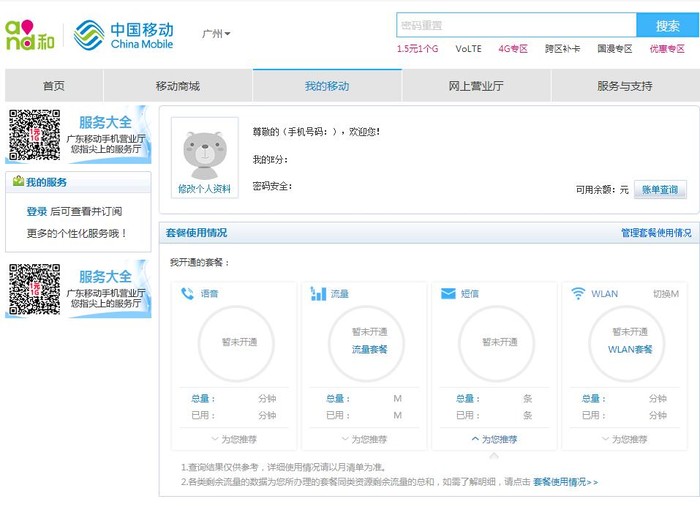Go to the 首页 tab
The image size is (700, 507).
click(x=54, y=86)
